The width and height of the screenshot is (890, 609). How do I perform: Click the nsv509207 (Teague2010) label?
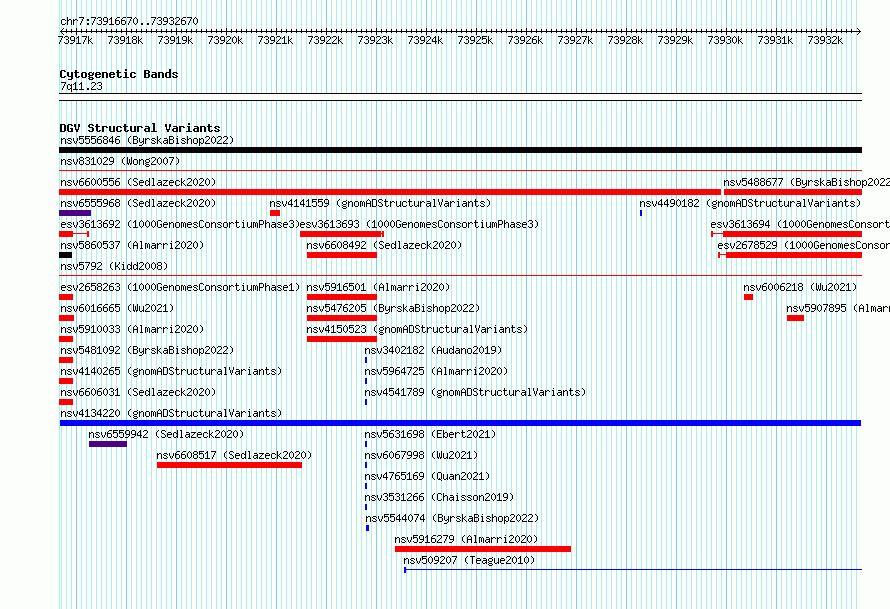469,560
